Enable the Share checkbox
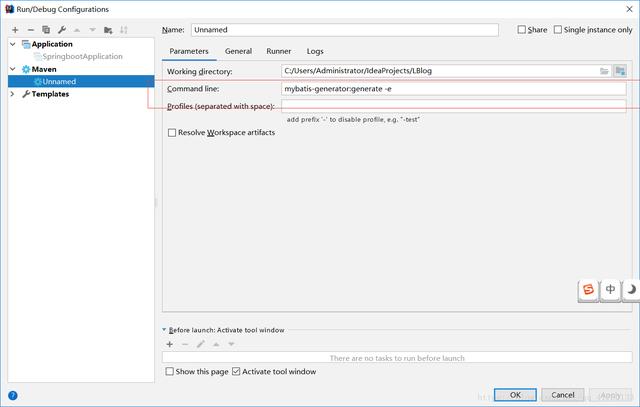This screenshot has height=407, width=640. (x=521, y=29)
